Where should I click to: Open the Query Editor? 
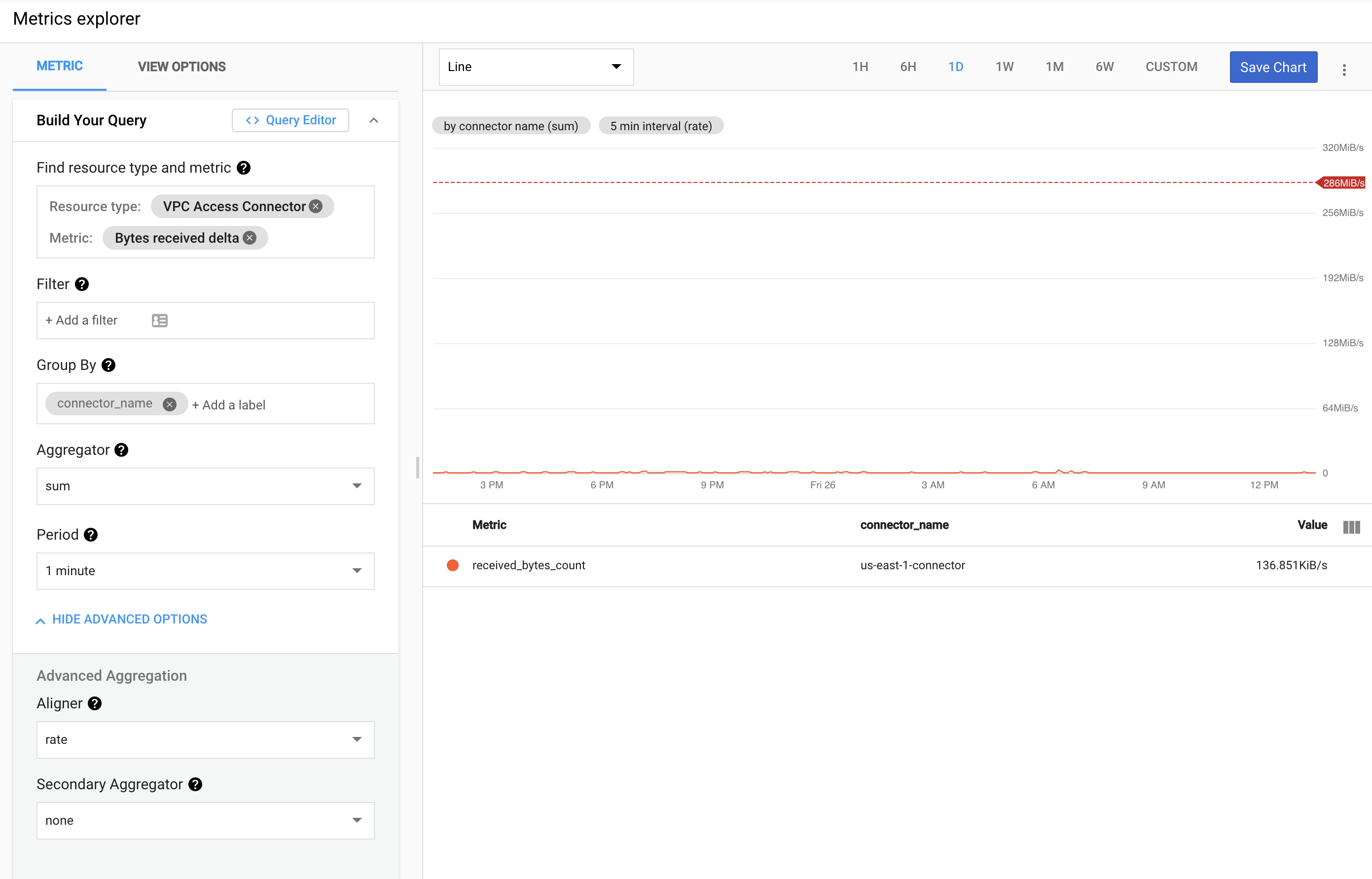pyautogui.click(x=290, y=120)
